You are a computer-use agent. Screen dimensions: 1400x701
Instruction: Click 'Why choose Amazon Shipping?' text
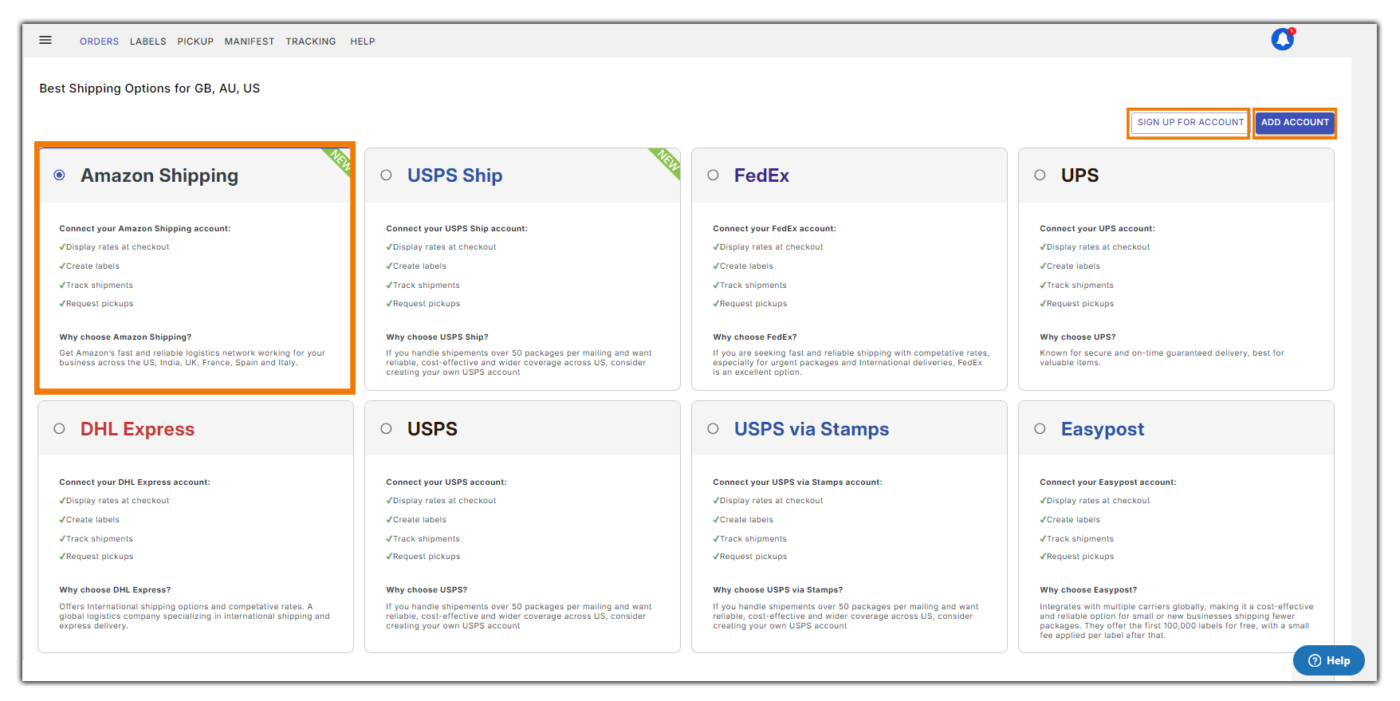125,337
